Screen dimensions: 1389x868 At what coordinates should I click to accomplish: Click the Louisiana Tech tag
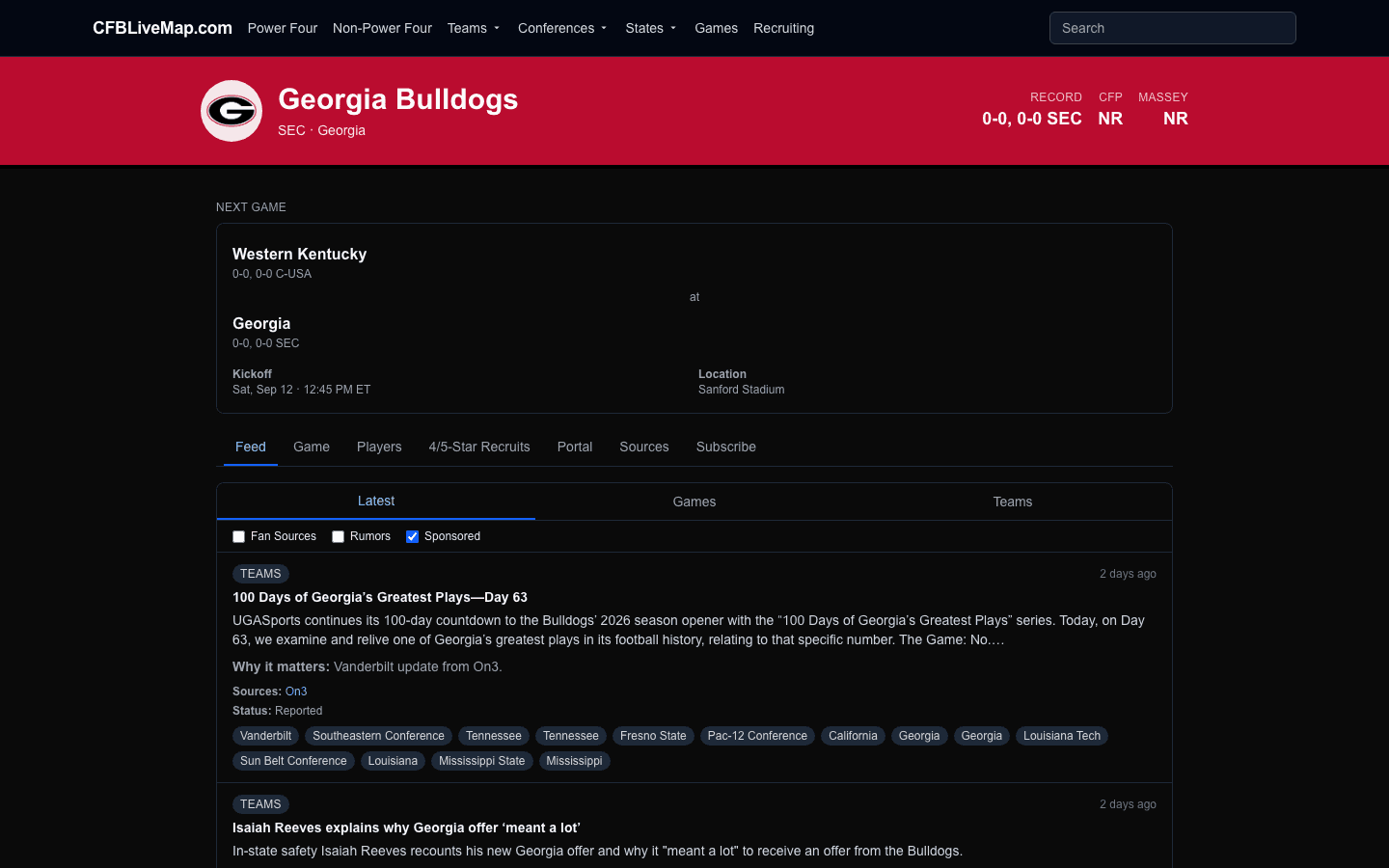(1062, 736)
